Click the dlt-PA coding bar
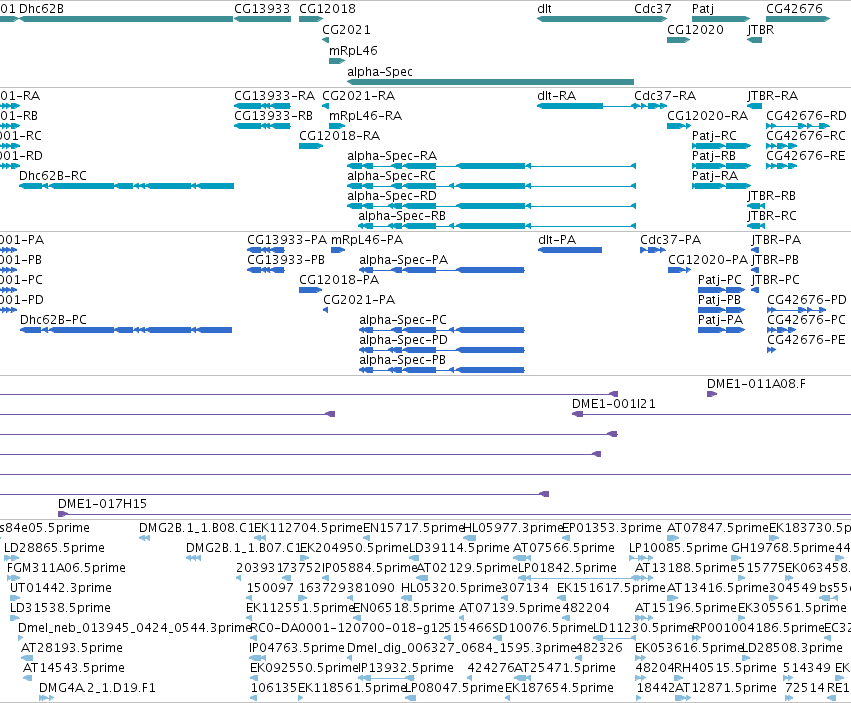851x703 pixels. click(x=570, y=250)
